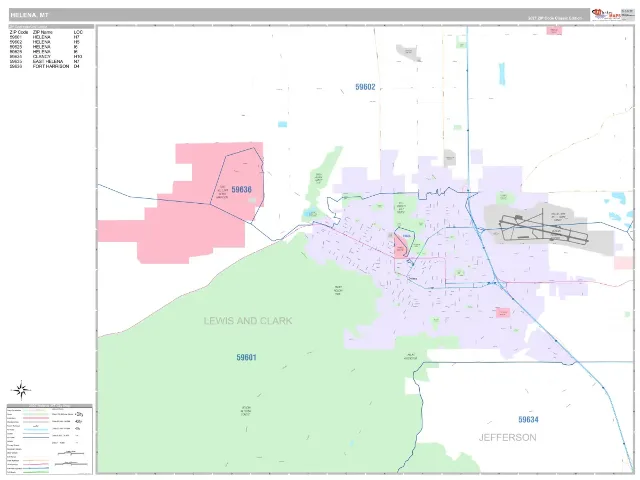Click the map legend box

click(50, 439)
